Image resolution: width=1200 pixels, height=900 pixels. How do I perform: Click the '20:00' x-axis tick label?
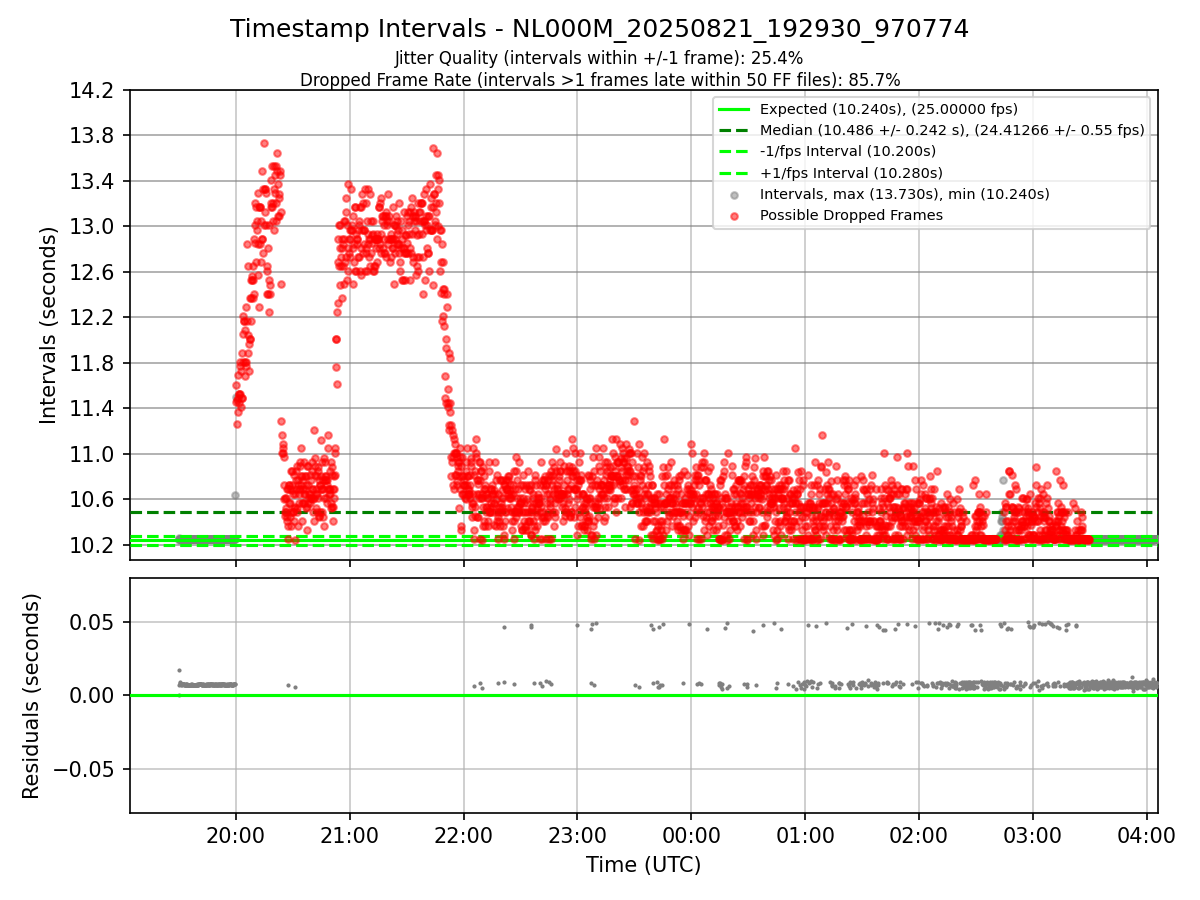235,834
